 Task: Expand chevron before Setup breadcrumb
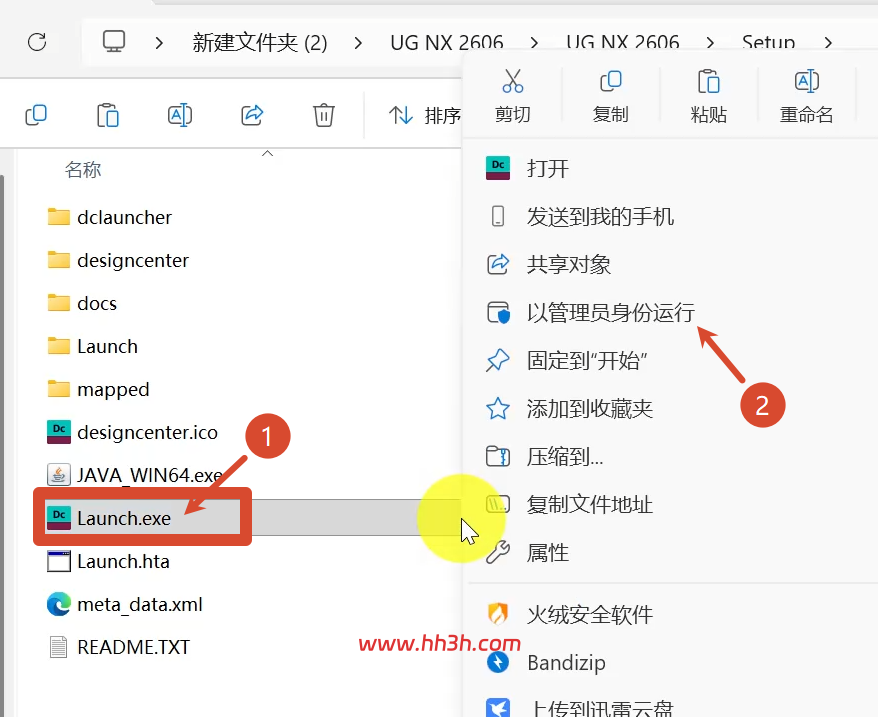pyautogui.click(x=710, y=43)
